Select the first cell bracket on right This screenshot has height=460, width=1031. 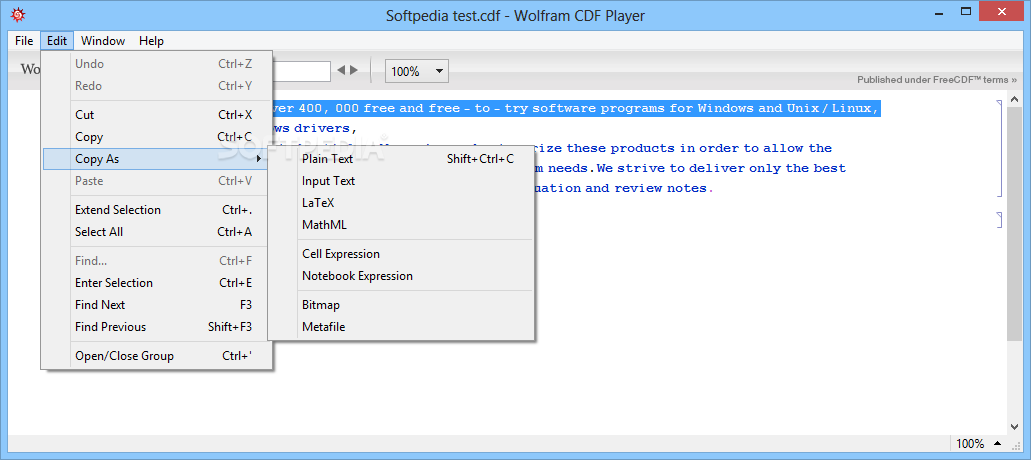point(999,149)
